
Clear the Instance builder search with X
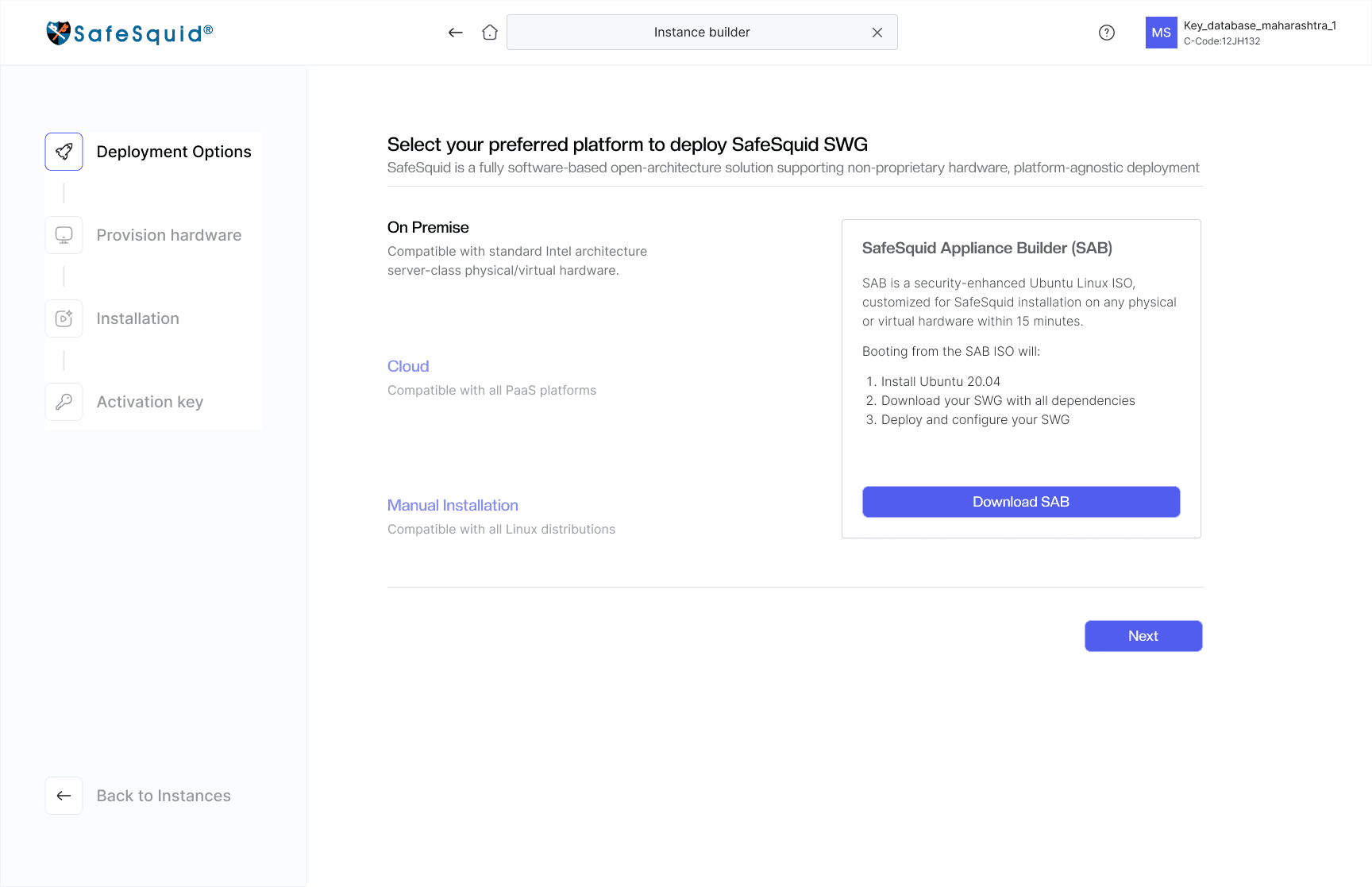click(x=877, y=33)
